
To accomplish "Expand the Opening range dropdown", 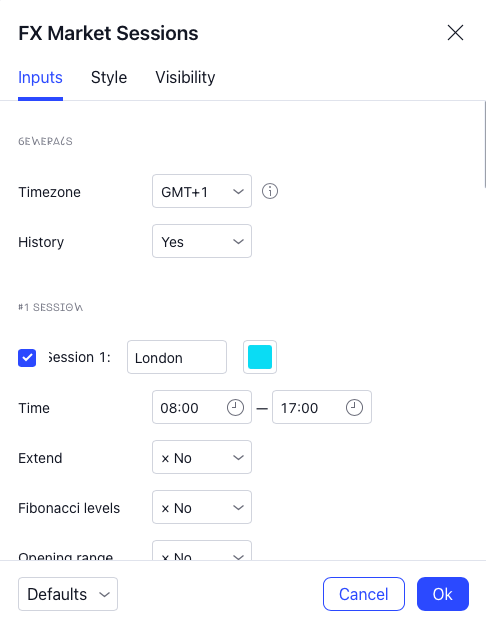I will point(202,550).
